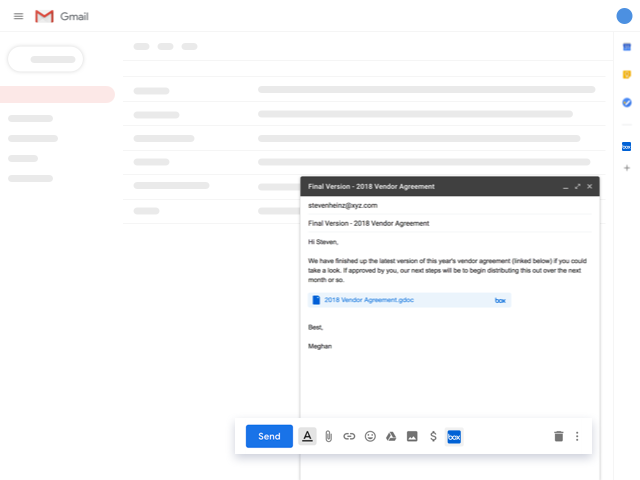This screenshot has height=480, width=640.
Task: Click the Box icon in compose toolbar
Action: [x=454, y=436]
